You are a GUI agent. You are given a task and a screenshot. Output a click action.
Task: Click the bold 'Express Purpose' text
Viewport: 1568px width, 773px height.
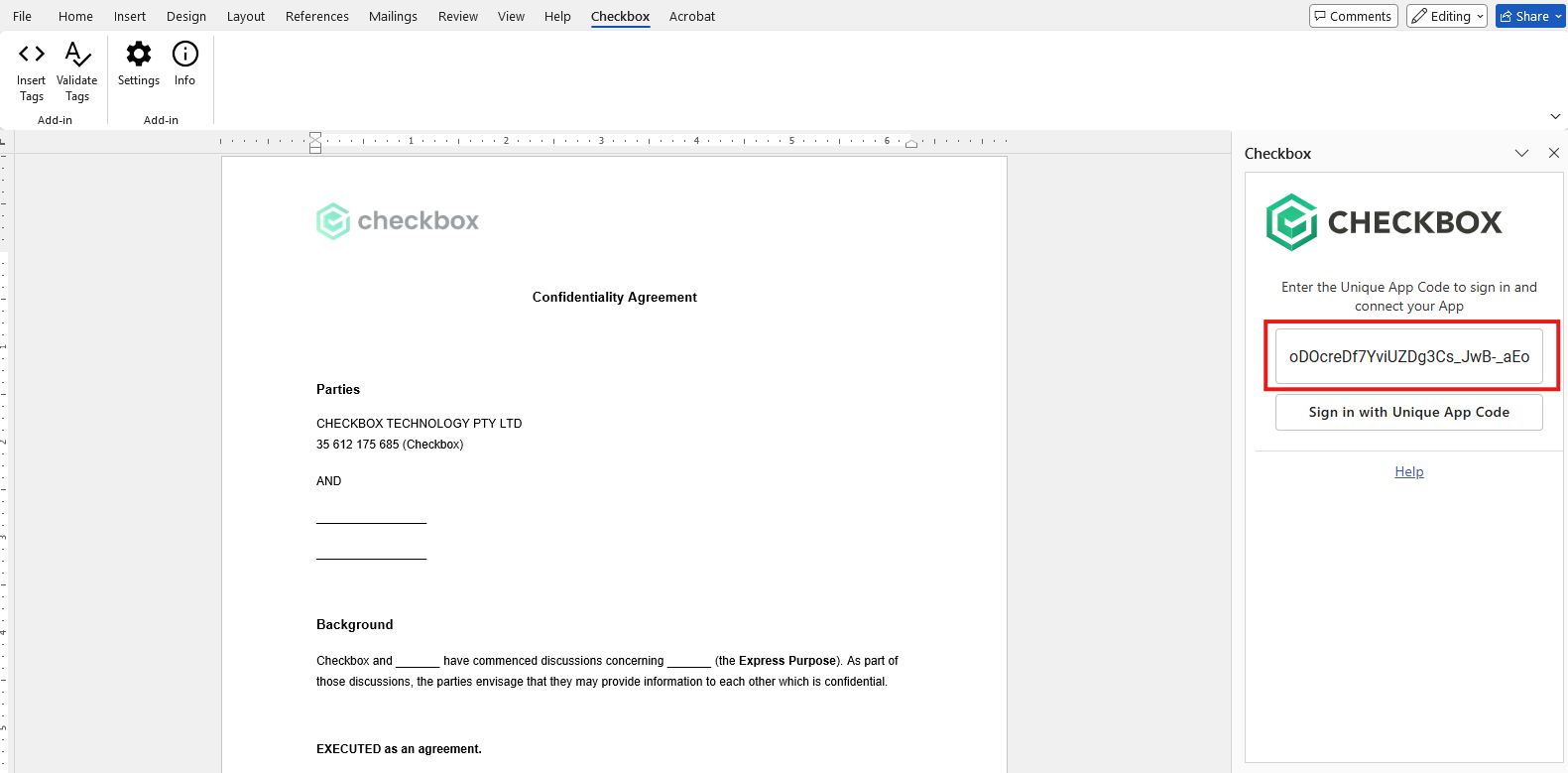tap(787, 661)
